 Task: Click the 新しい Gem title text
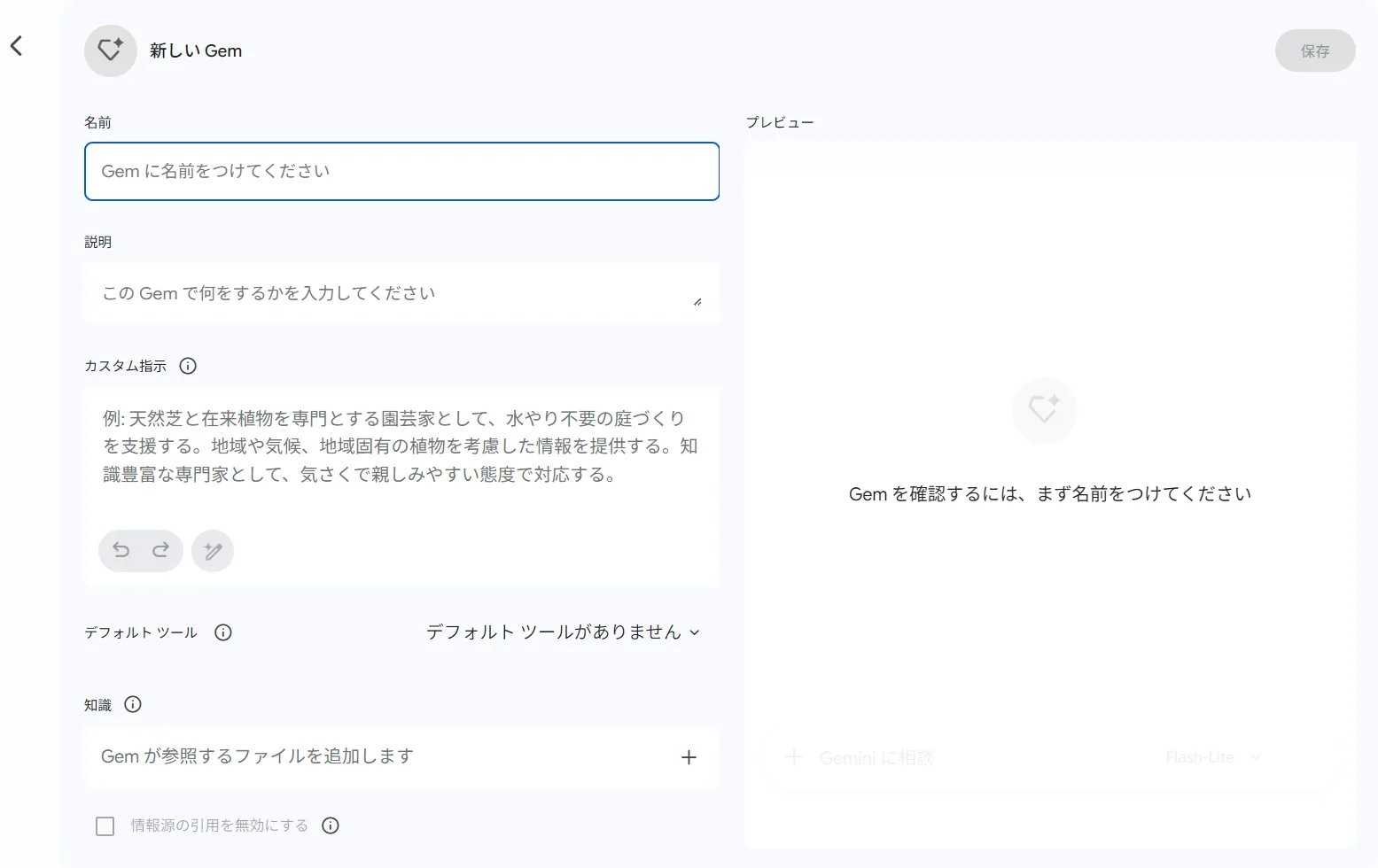(x=196, y=50)
